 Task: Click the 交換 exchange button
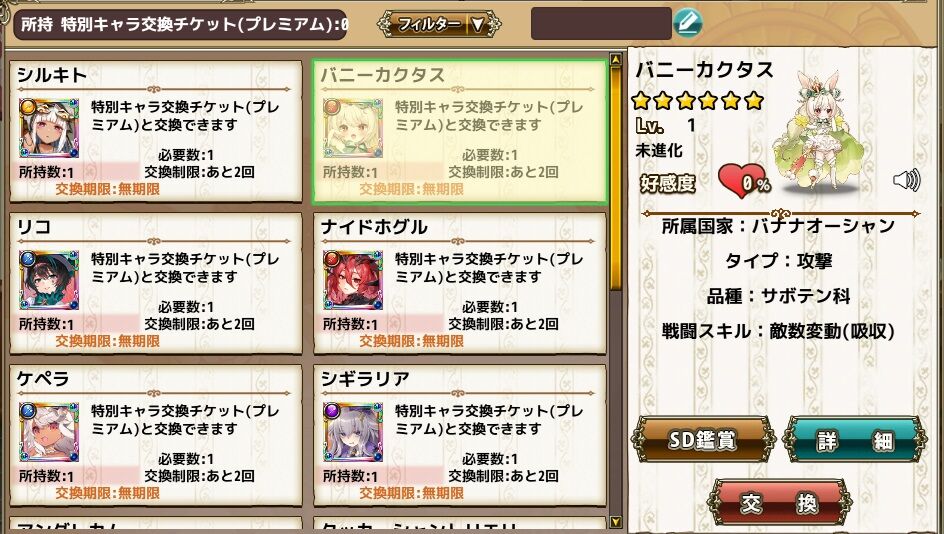779,502
